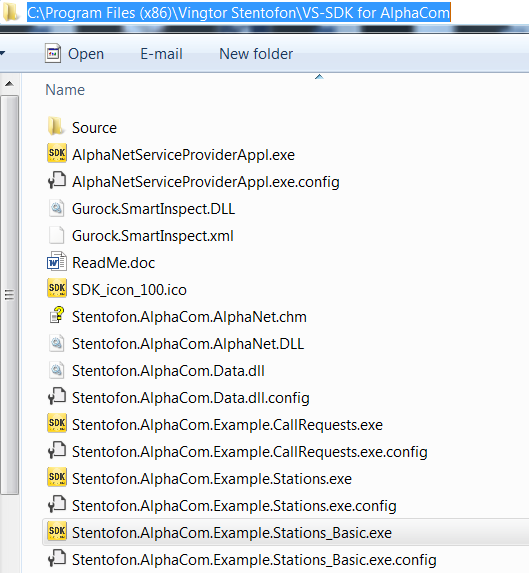The width and height of the screenshot is (529, 573).
Task: Click the DLL icon of Stentofon.AlphaCom.Data.dll
Action: [57, 370]
